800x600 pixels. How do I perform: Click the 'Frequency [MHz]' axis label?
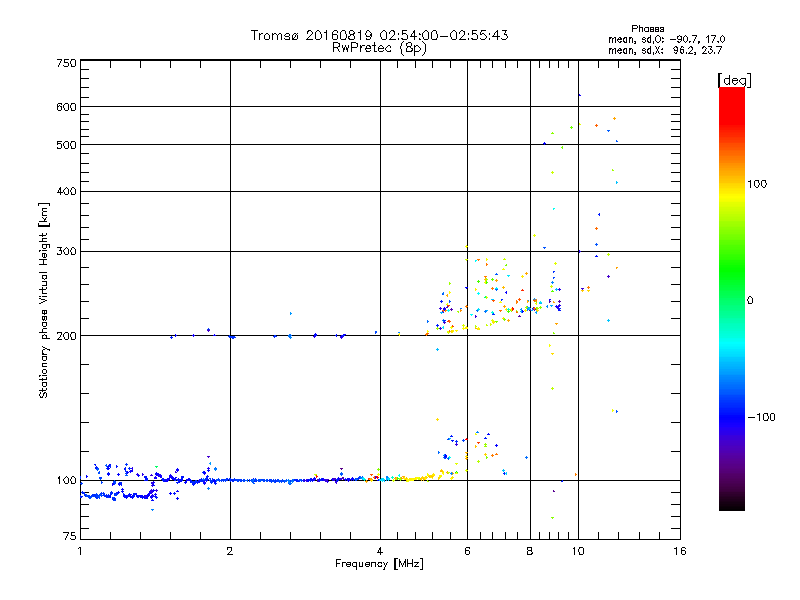379,564
